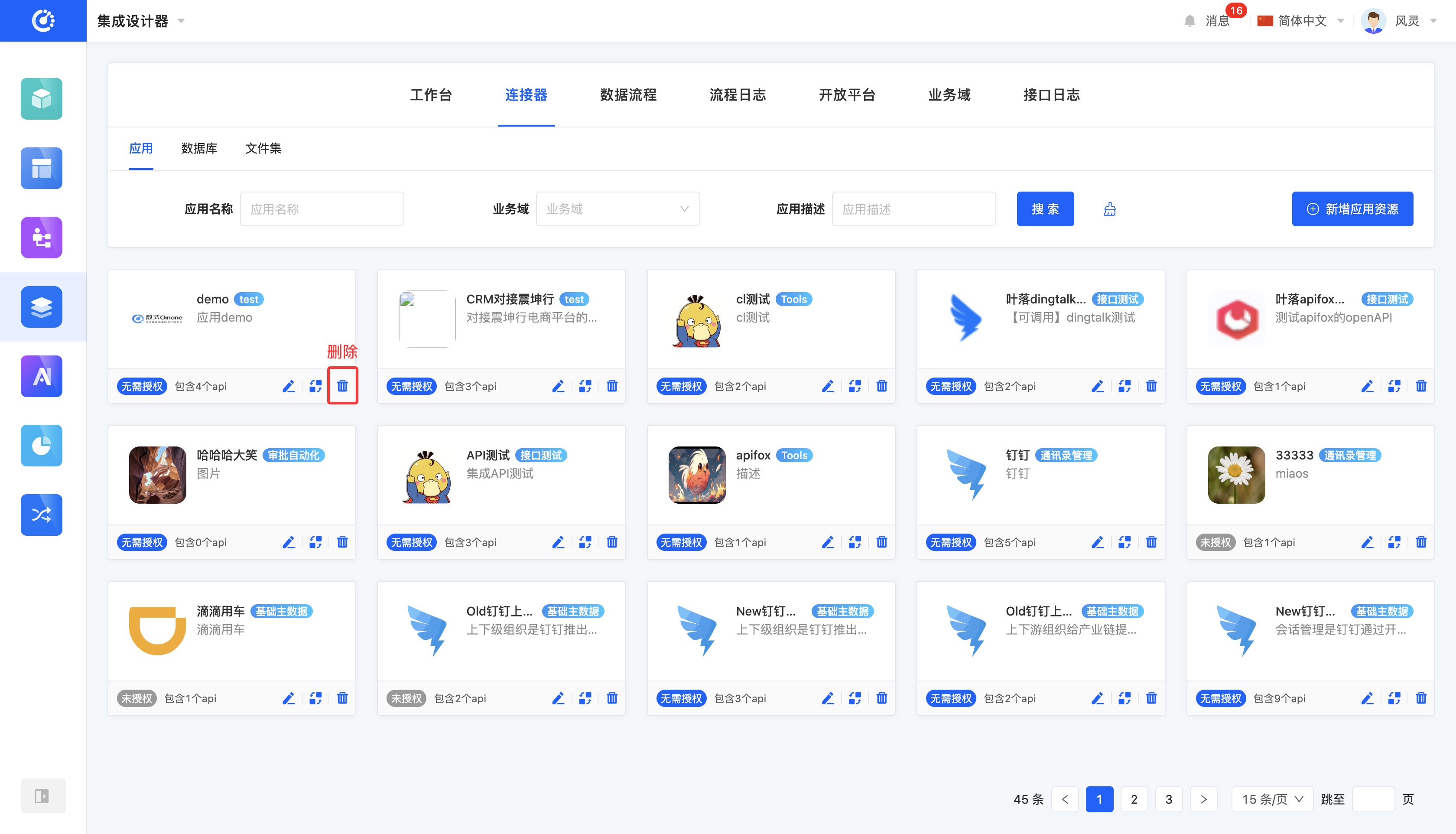Click 新增应用资源 button

1352,209
